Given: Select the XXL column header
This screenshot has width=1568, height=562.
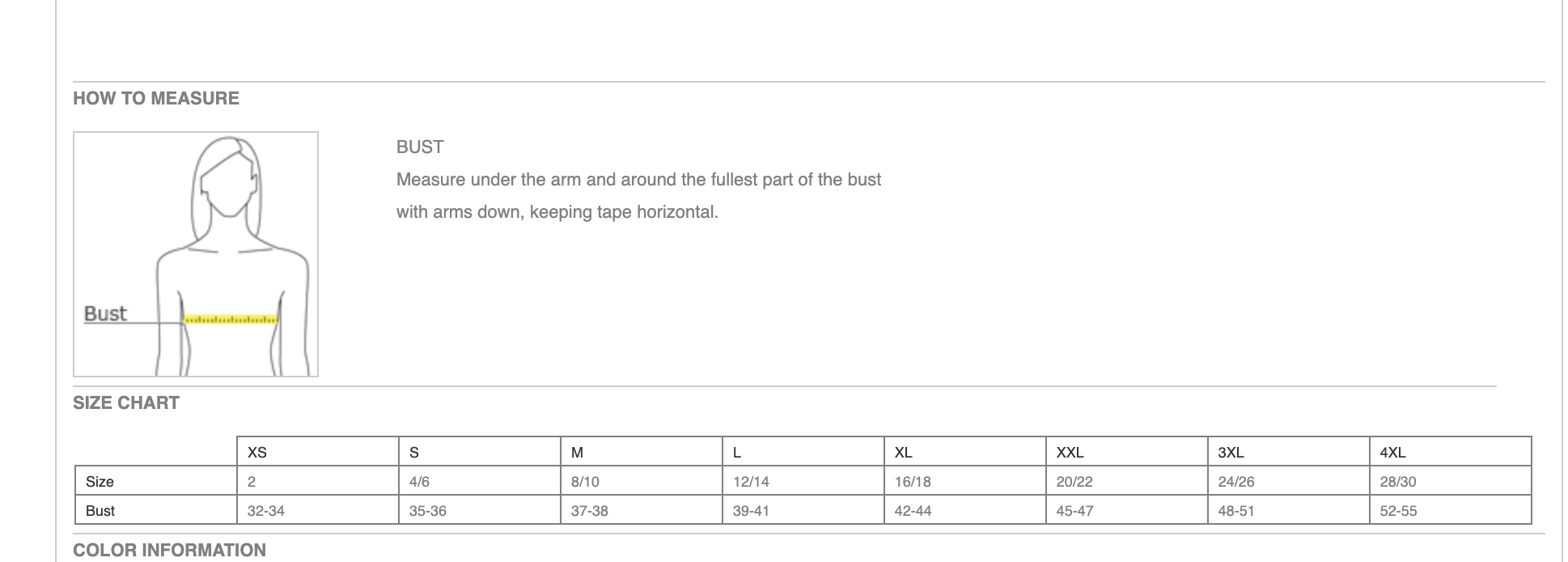Looking at the screenshot, I should pos(1127,452).
